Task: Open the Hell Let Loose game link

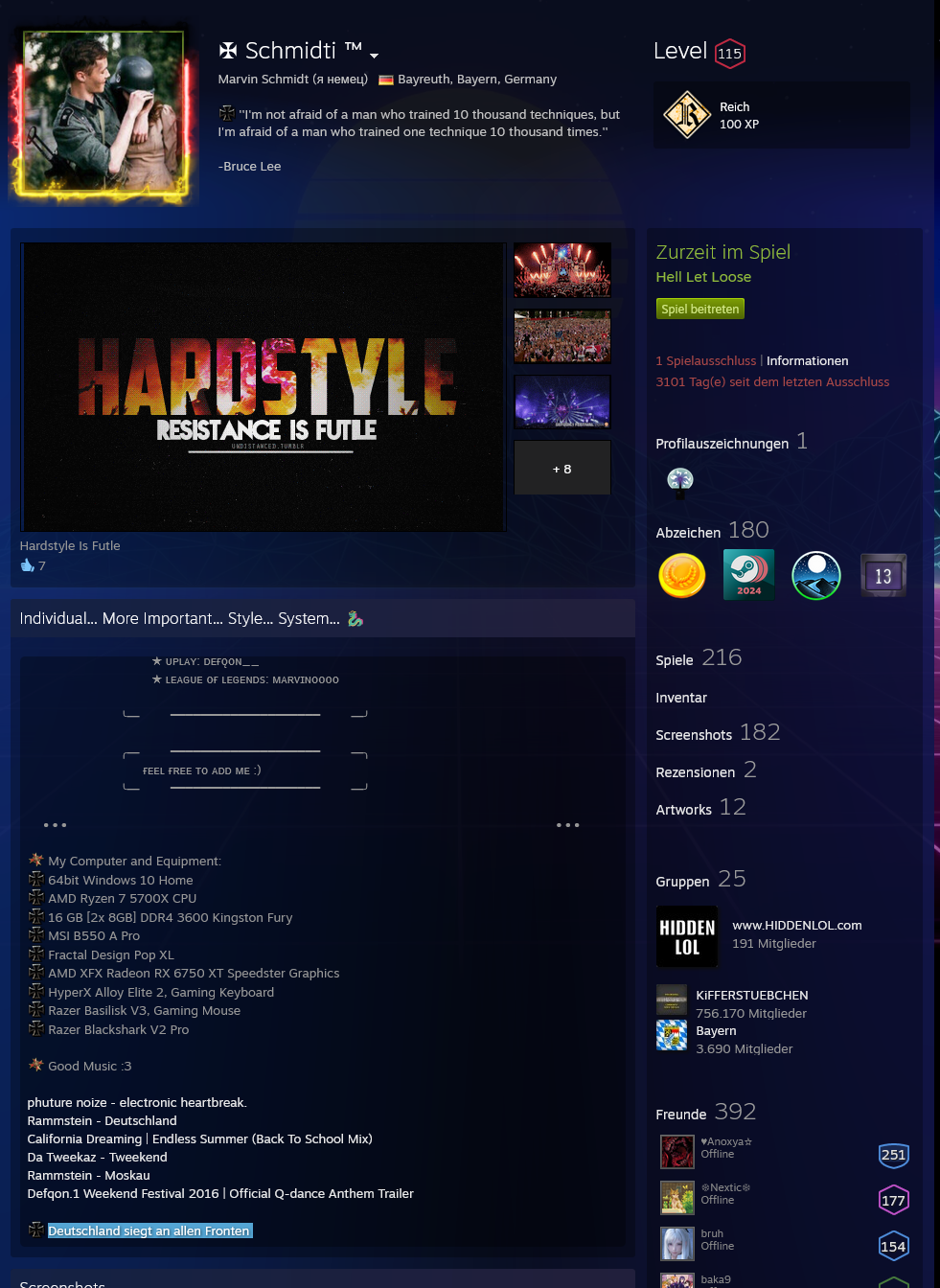Action: 703,277
